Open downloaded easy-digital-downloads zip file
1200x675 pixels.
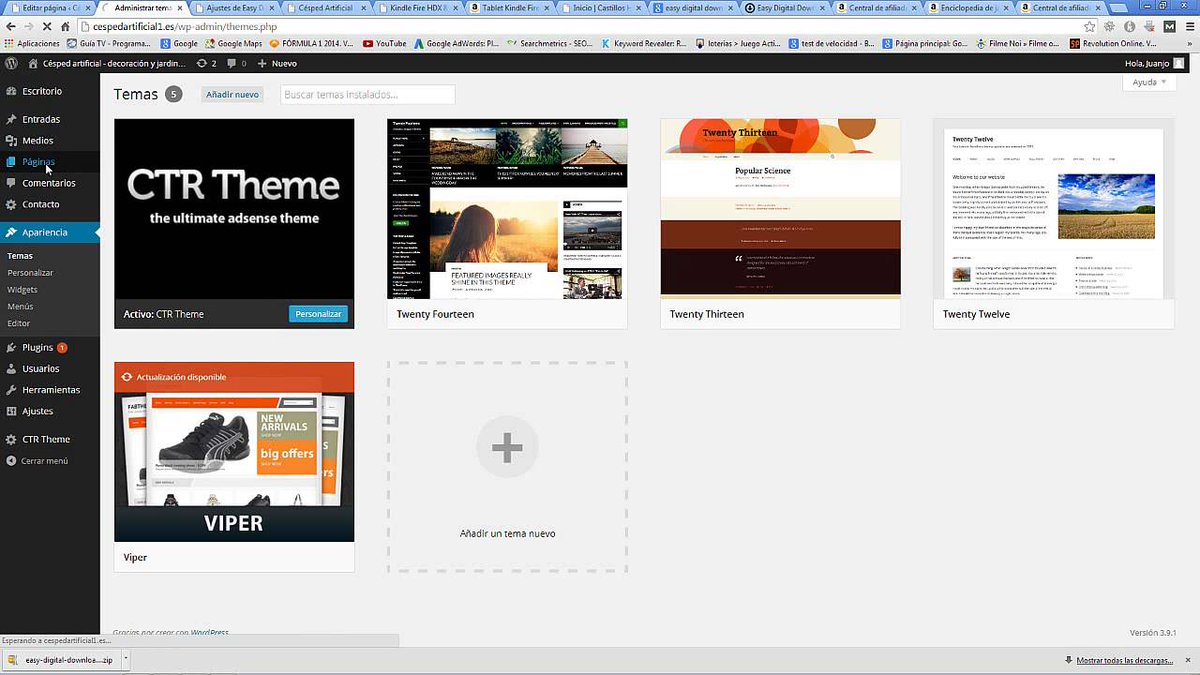pos(60,660)
